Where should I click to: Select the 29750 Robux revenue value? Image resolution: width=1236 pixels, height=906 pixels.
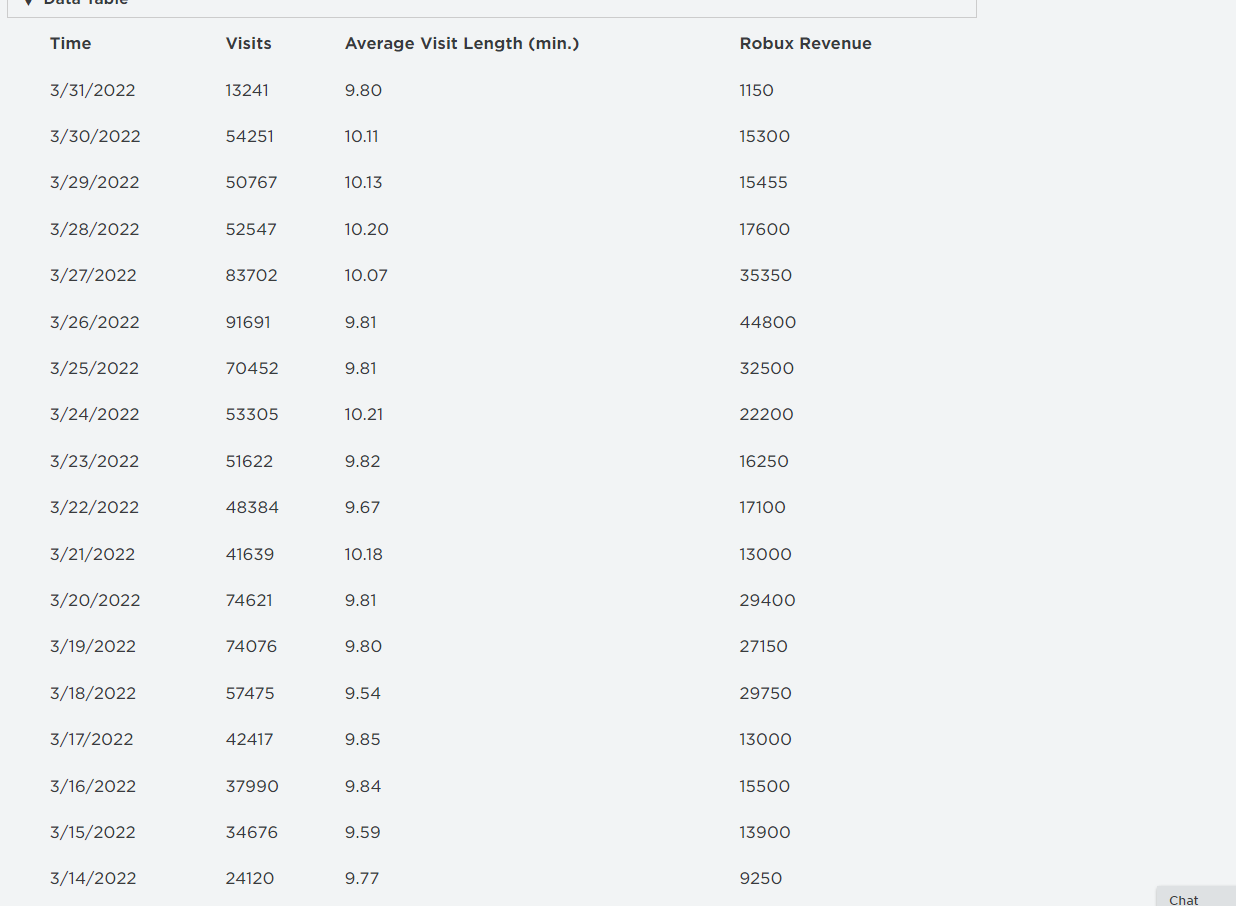pos(765,693)
